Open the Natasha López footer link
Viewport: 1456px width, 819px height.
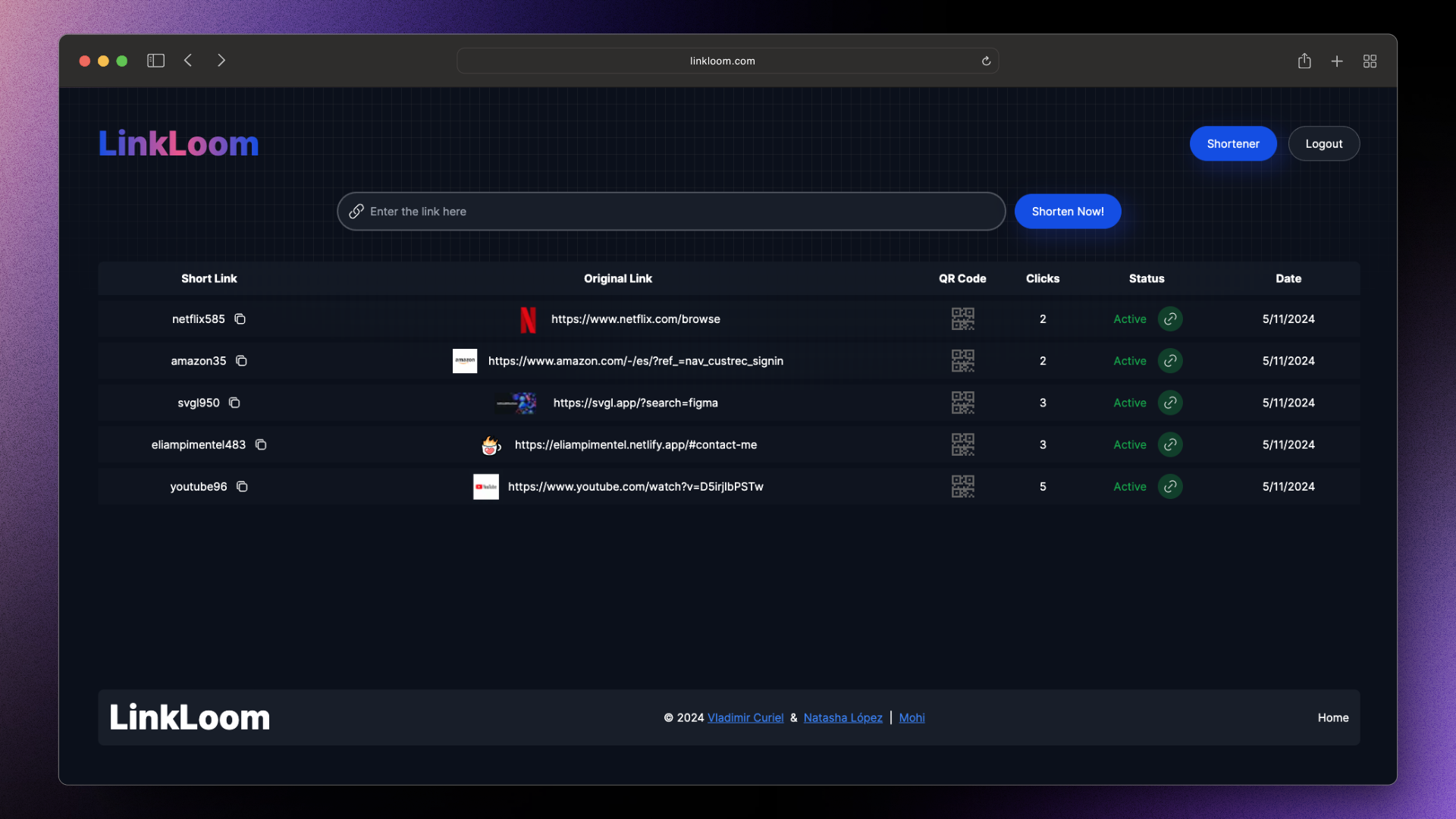click(843, 717)
